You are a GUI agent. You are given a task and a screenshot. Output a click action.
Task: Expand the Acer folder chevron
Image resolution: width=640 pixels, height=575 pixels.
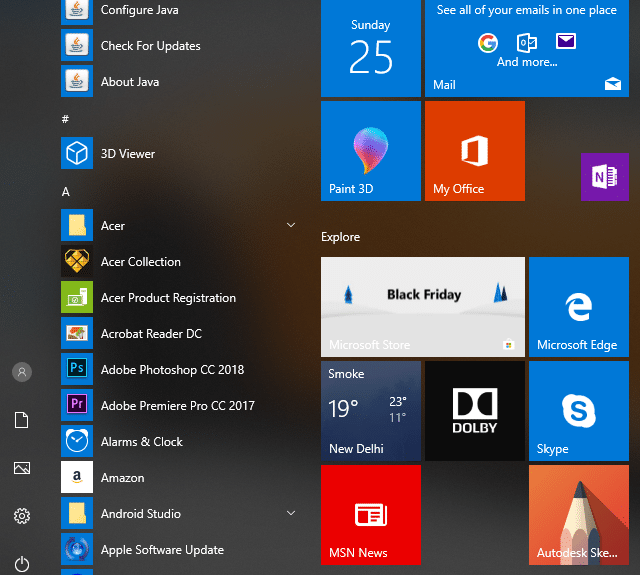[x=291, y=226]
